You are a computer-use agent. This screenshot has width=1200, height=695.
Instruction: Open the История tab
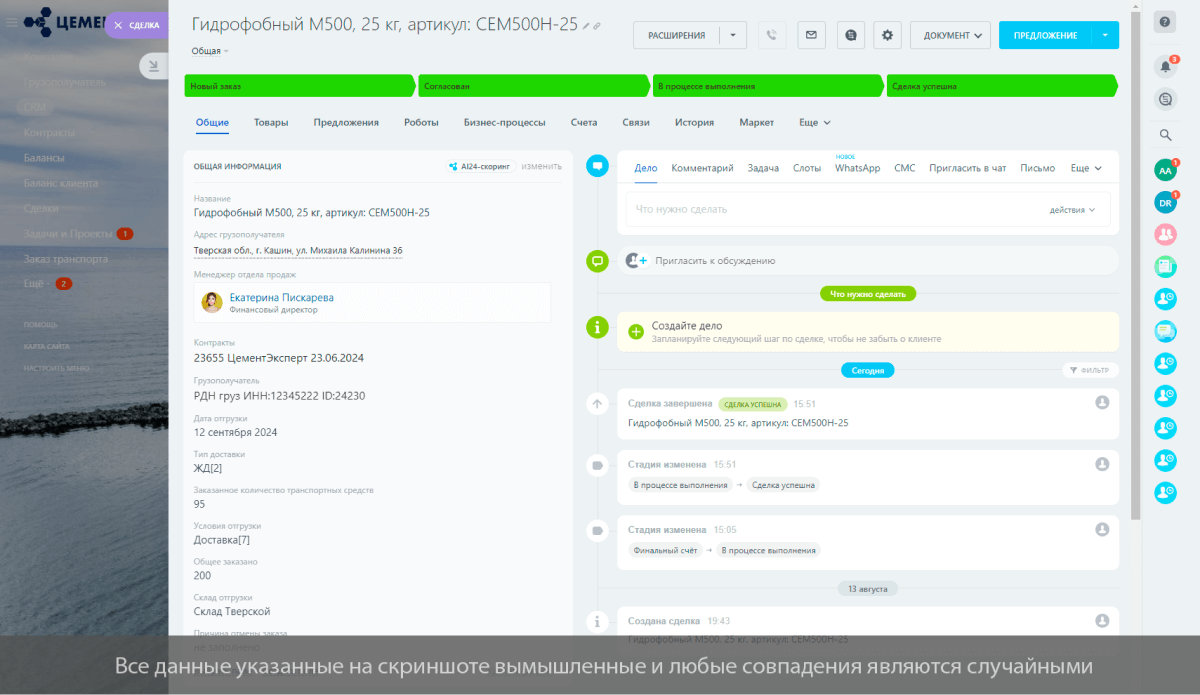click(694, 123)
